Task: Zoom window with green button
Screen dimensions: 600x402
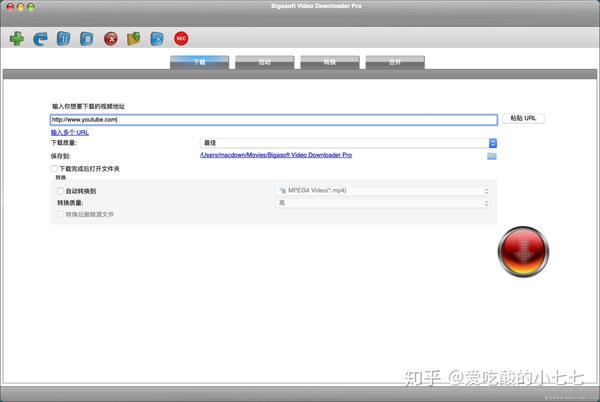Action: [31, 7]
